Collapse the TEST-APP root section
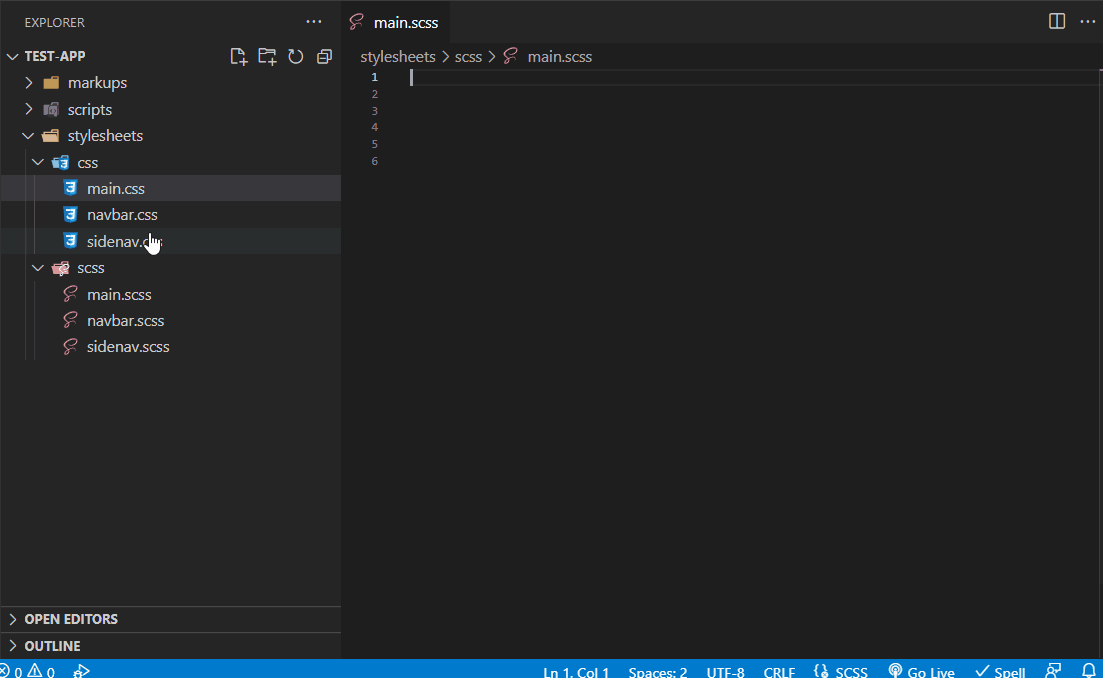This screenshot has height=678, width=1103. tap(13, 56)
